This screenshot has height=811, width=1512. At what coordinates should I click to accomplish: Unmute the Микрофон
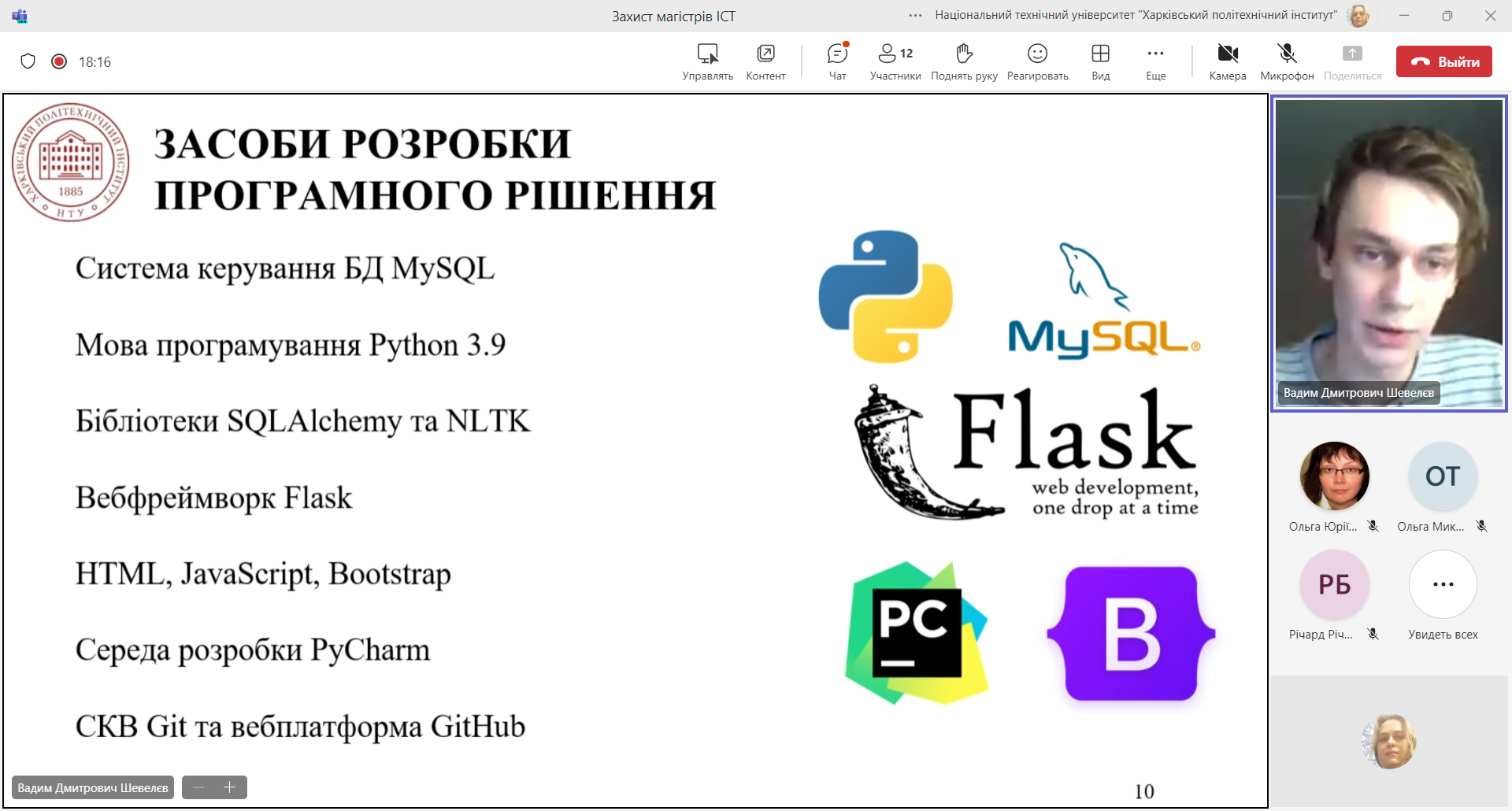[x=1287, y=61]
